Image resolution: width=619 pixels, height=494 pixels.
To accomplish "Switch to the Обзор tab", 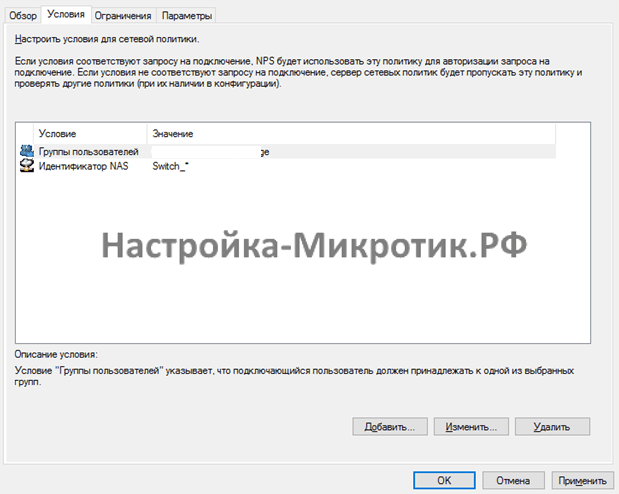I will [x=23, y=15].
